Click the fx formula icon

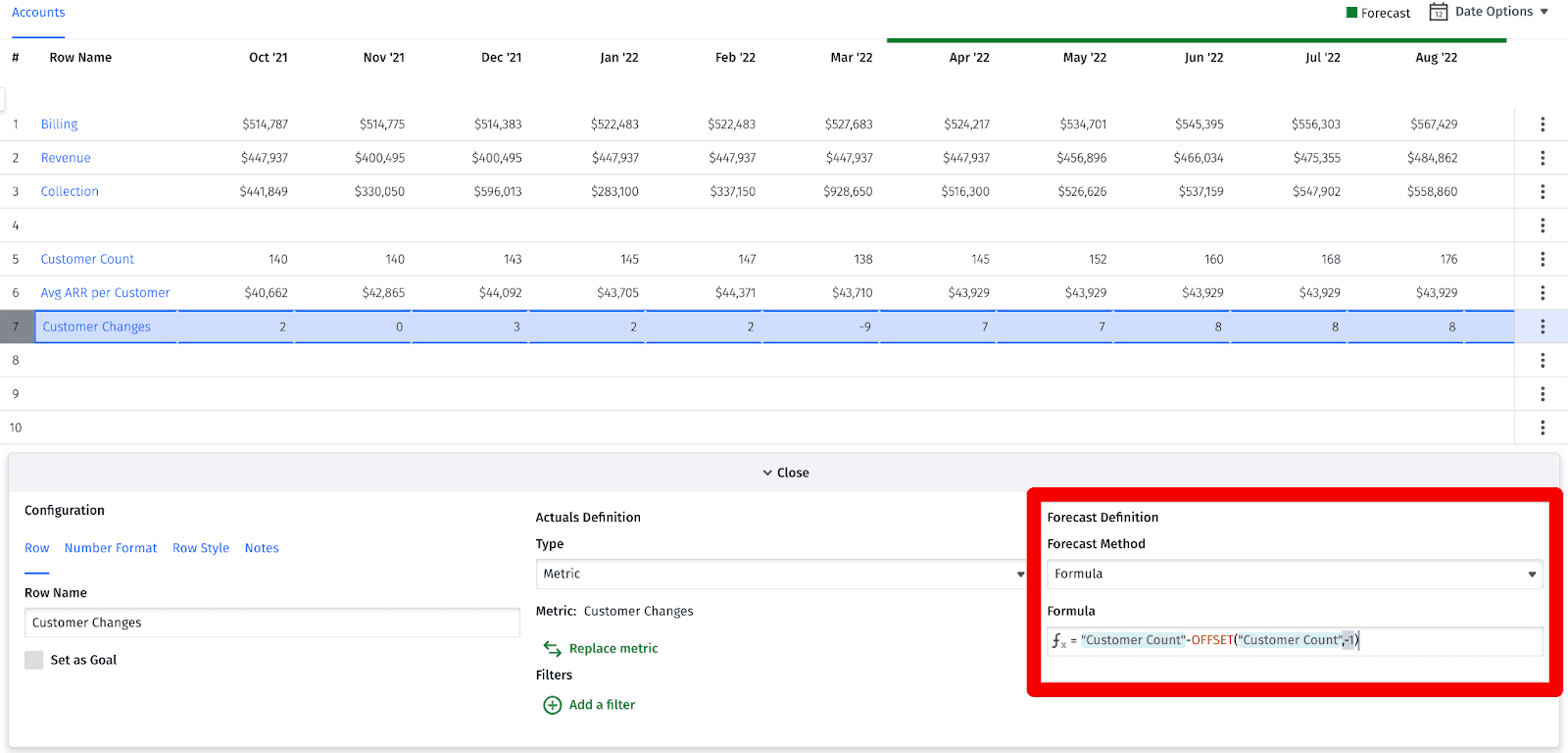[1059, 640]
